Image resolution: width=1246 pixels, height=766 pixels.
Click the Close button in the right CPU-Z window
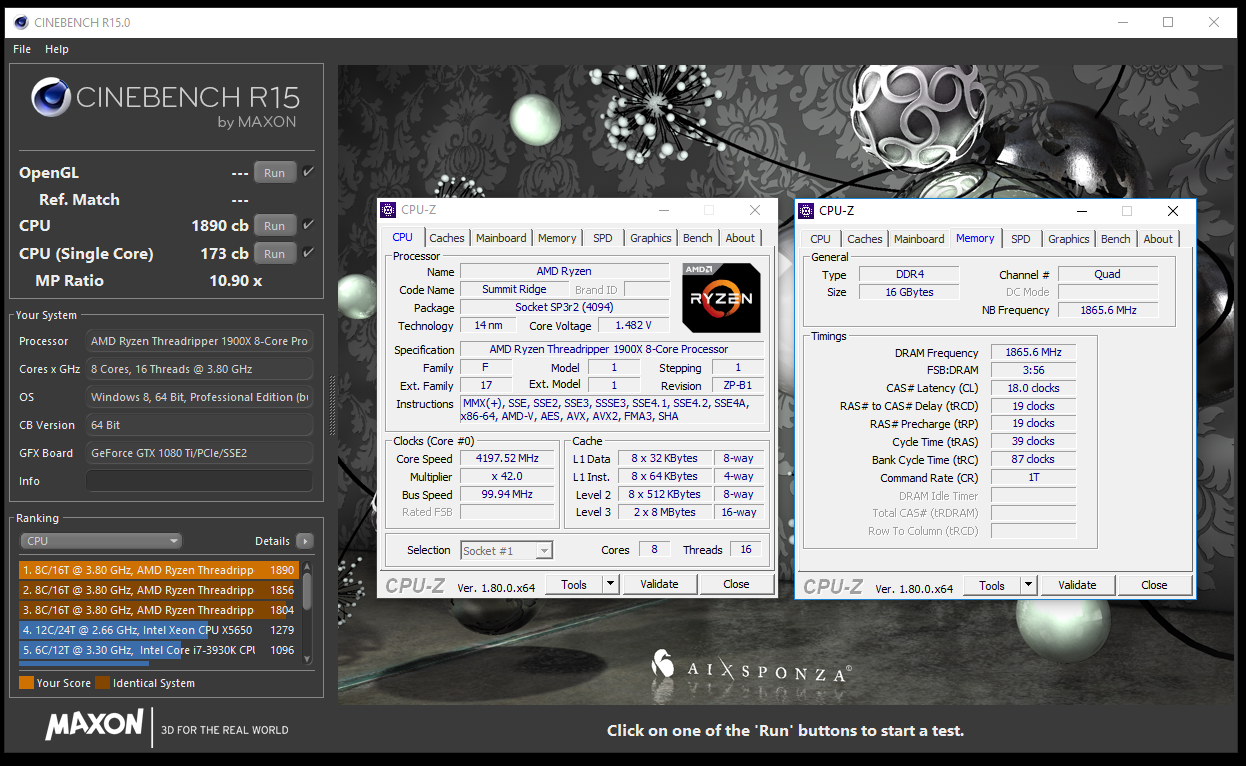tap(1154, 585)
